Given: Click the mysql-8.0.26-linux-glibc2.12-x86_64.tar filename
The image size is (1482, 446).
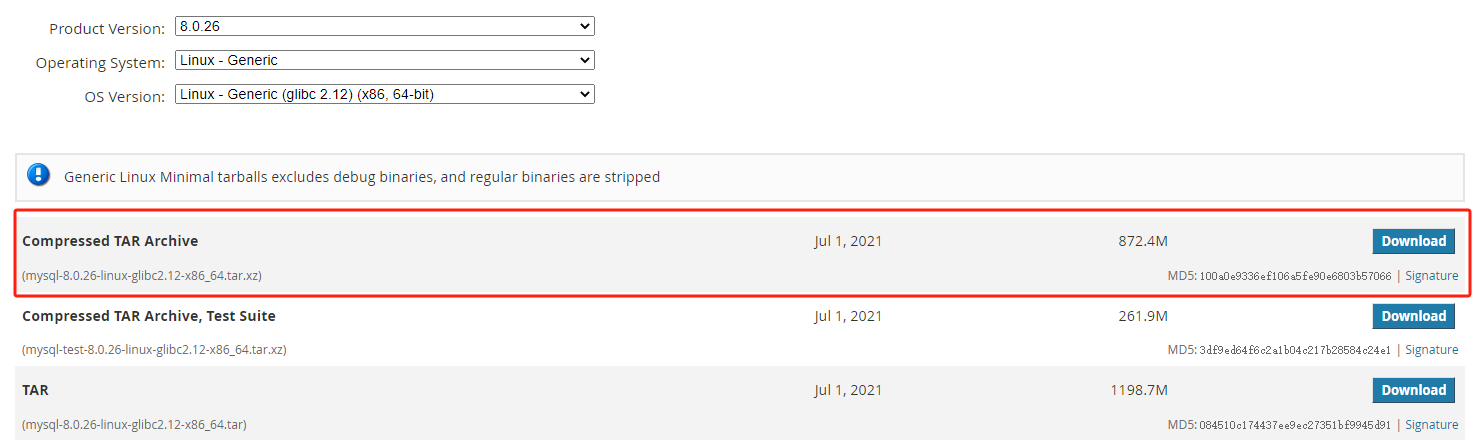Looking at the screenshot, I should click(x=134, y=425).
